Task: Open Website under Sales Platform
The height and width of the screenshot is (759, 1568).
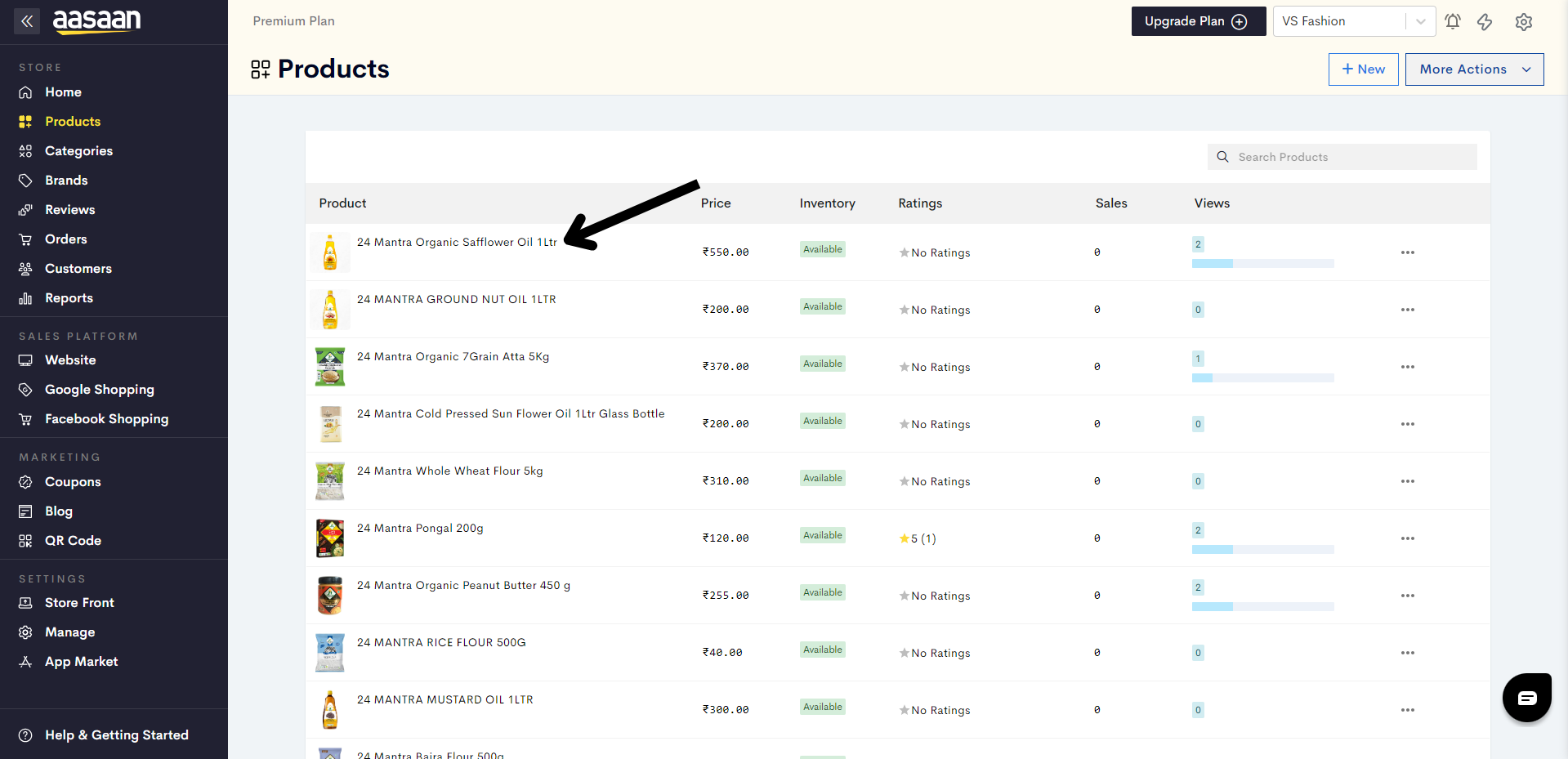Action: pos(70,360)
